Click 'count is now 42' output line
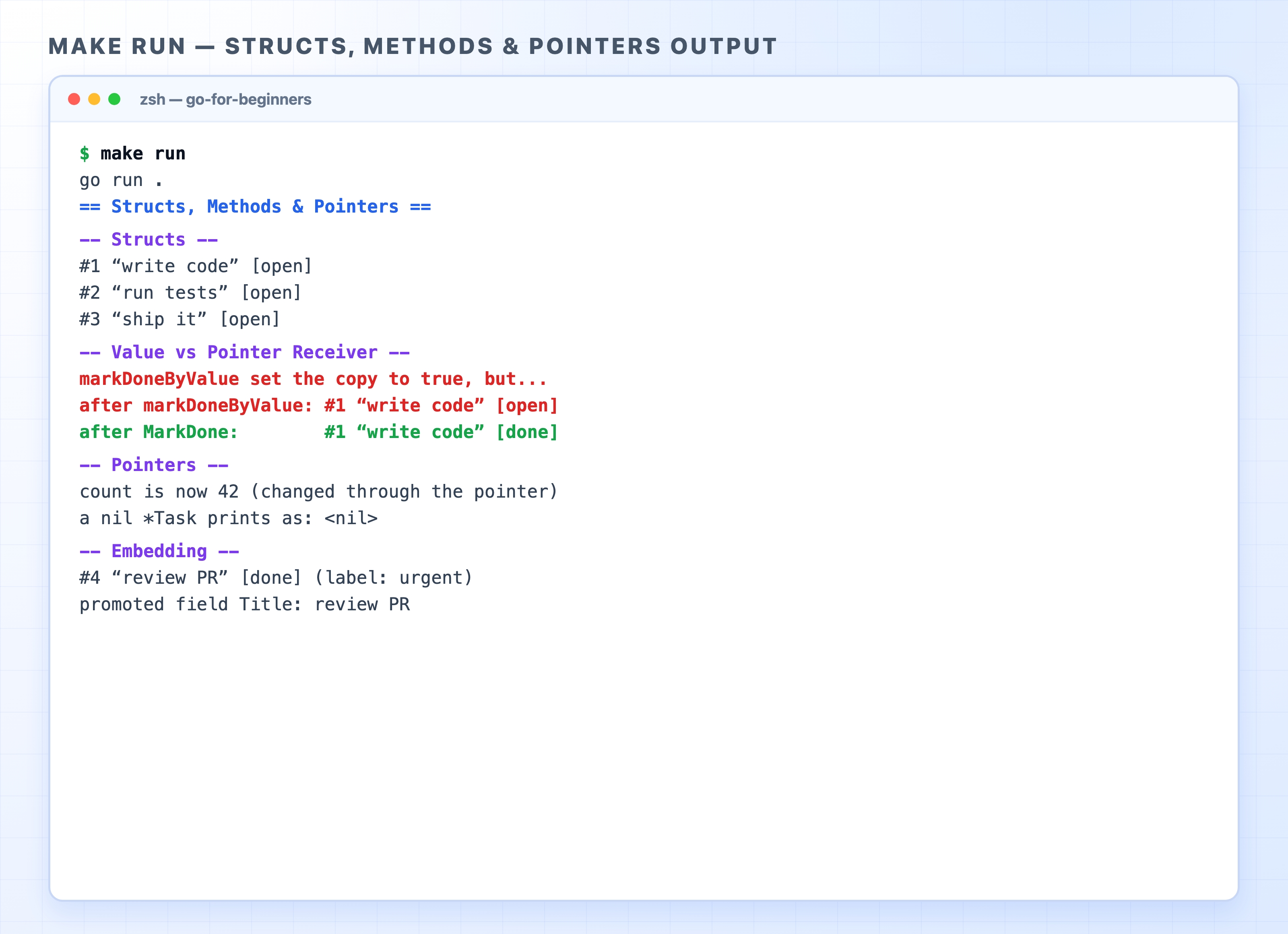Viewport: 1288px width, 934px height. click(319, 492)
